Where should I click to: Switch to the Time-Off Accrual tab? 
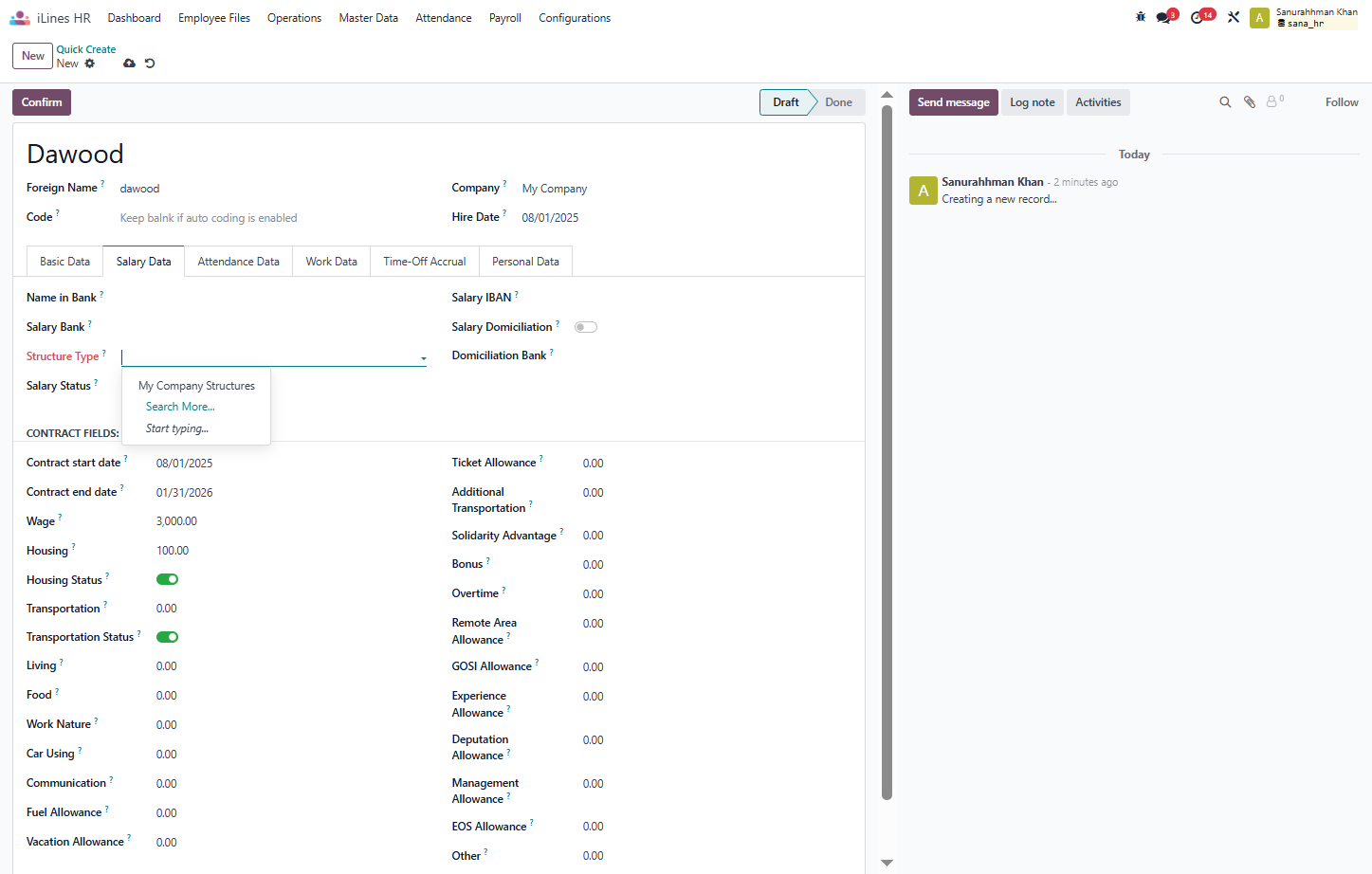[x=425, y=262]
